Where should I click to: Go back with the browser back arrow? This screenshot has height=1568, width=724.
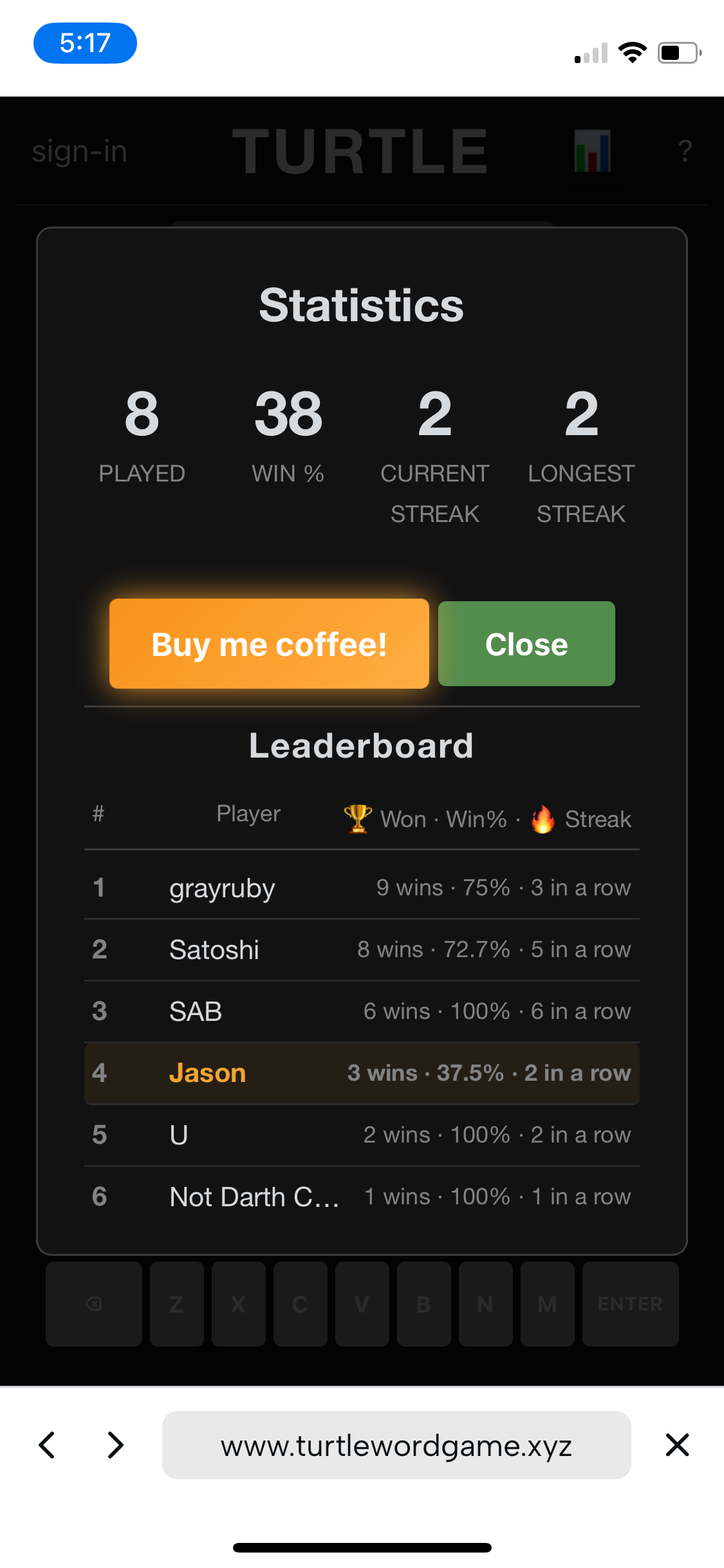point(48,1444)
